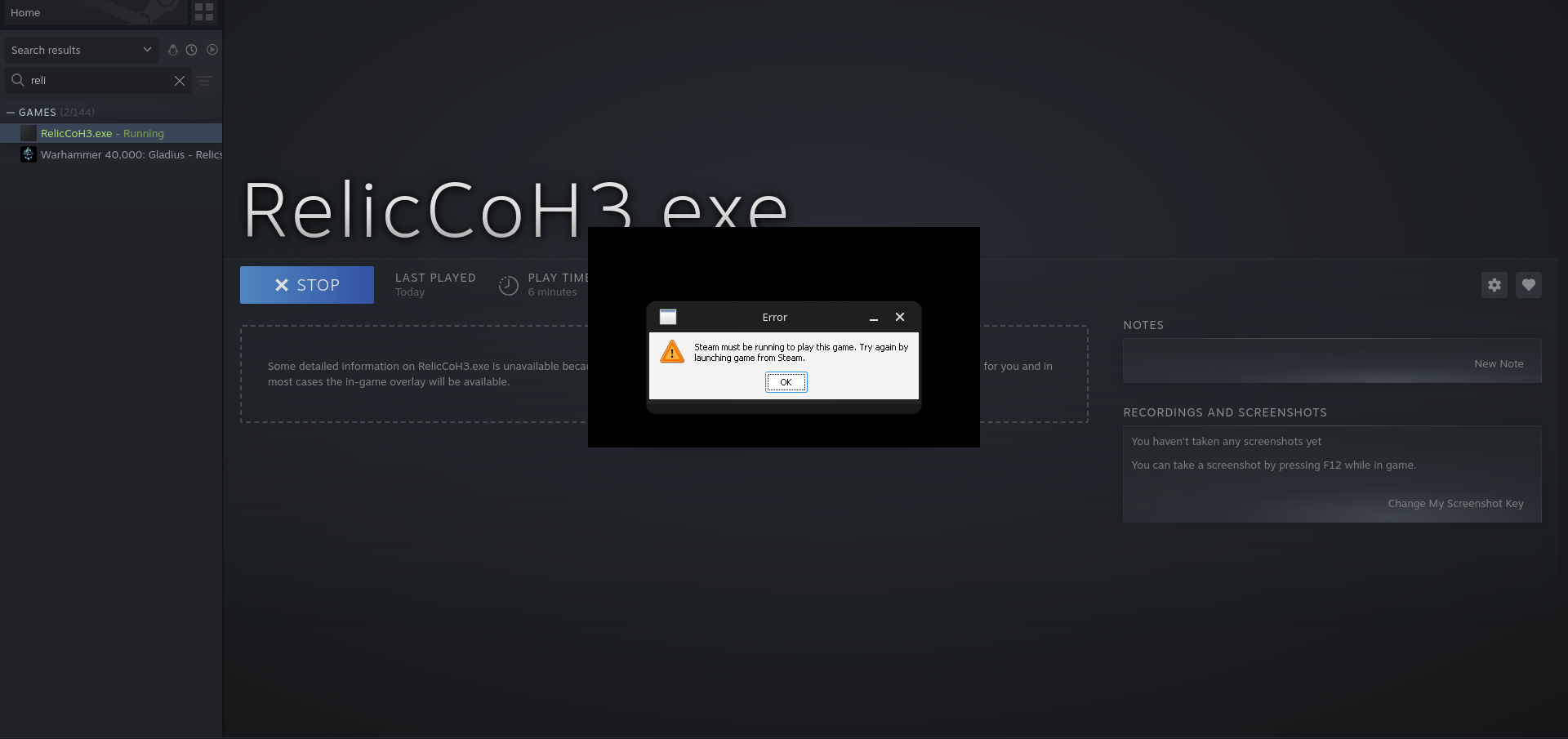
Task: Click the magnifier search icon
Action: [17, 80]
